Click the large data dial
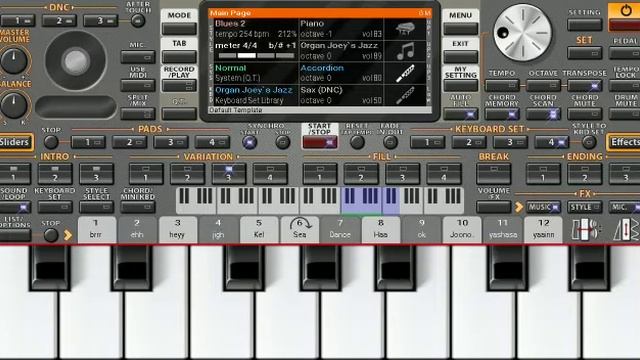The image size is (640, 360). click(x=522, y=33)
